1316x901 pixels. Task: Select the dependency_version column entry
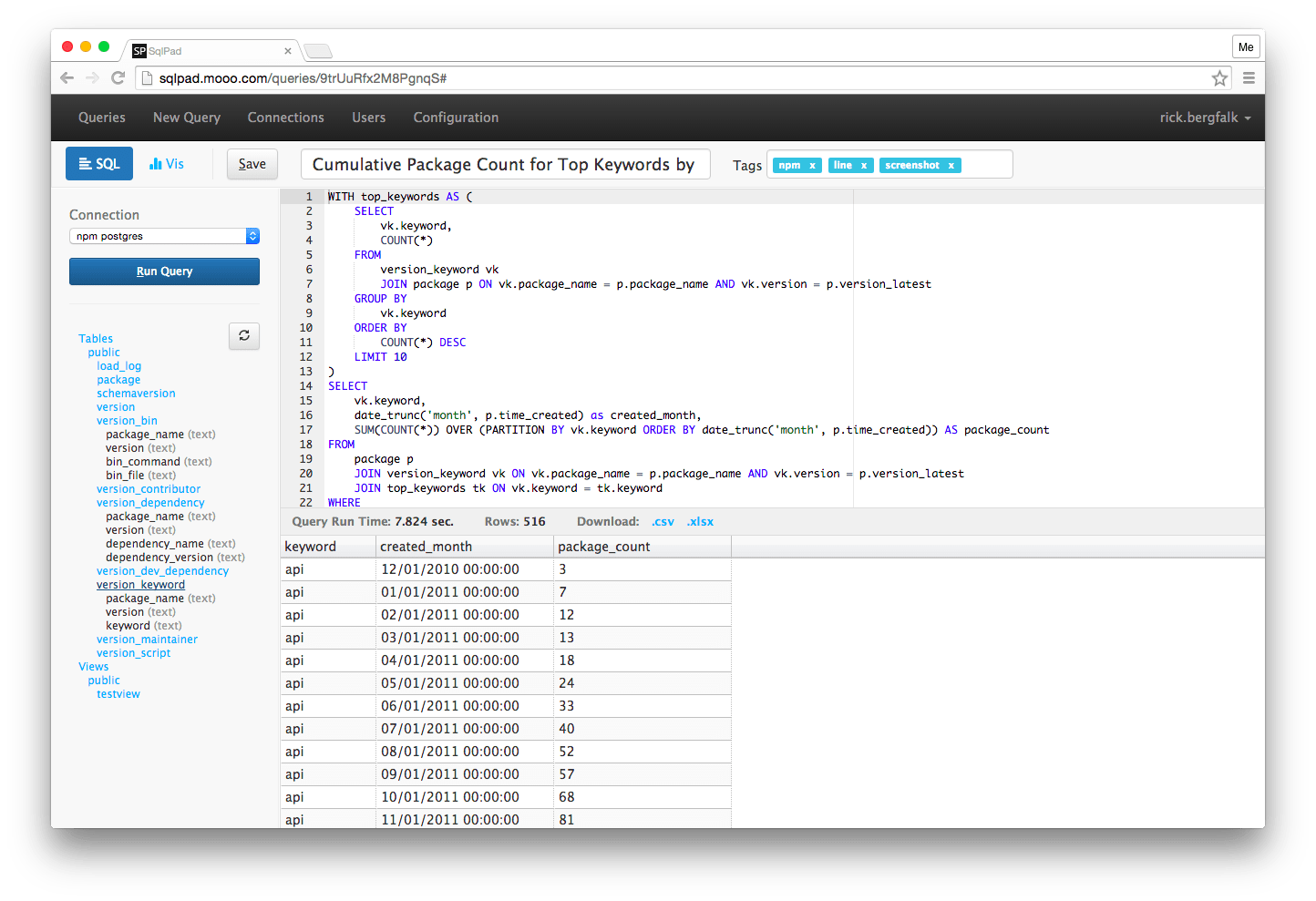[x=175, y=558]
